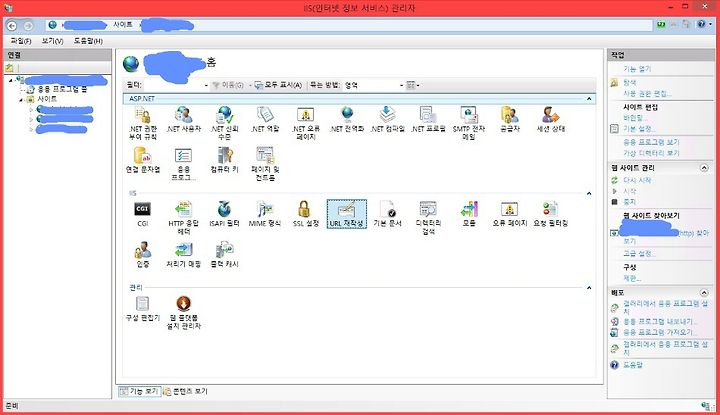The height and width of the screenshot is (415, 720).
Task: Select the 사이트 node in the tree
Action: point(47,99)
